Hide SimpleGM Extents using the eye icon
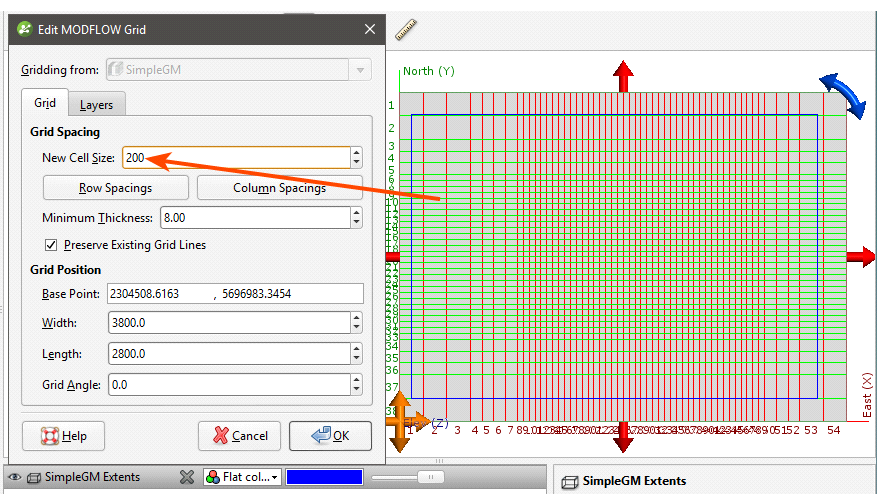This screenshot has width=877, height=494. tap(14, 477)
